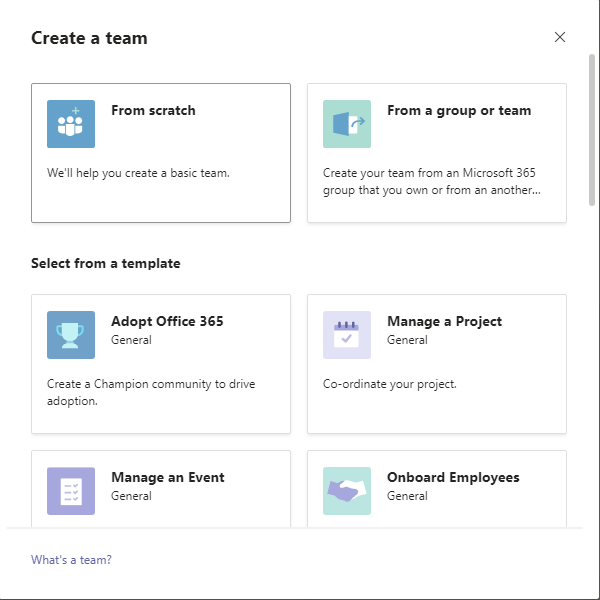Click 'Create a Champion community' description

(151, 392)
